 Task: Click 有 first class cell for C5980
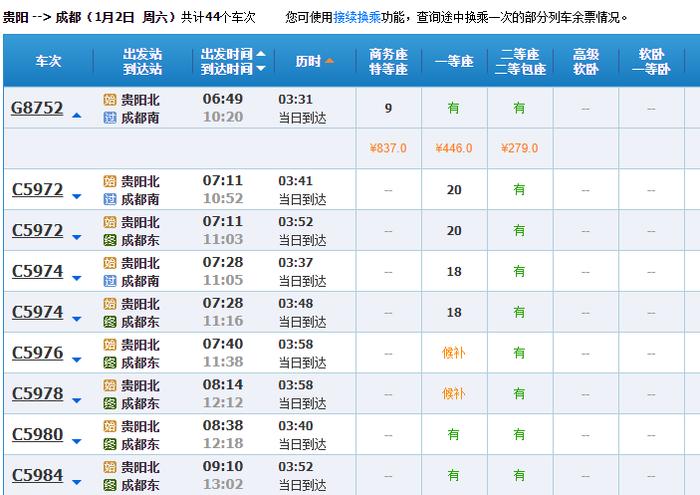(x=454, y=435)
